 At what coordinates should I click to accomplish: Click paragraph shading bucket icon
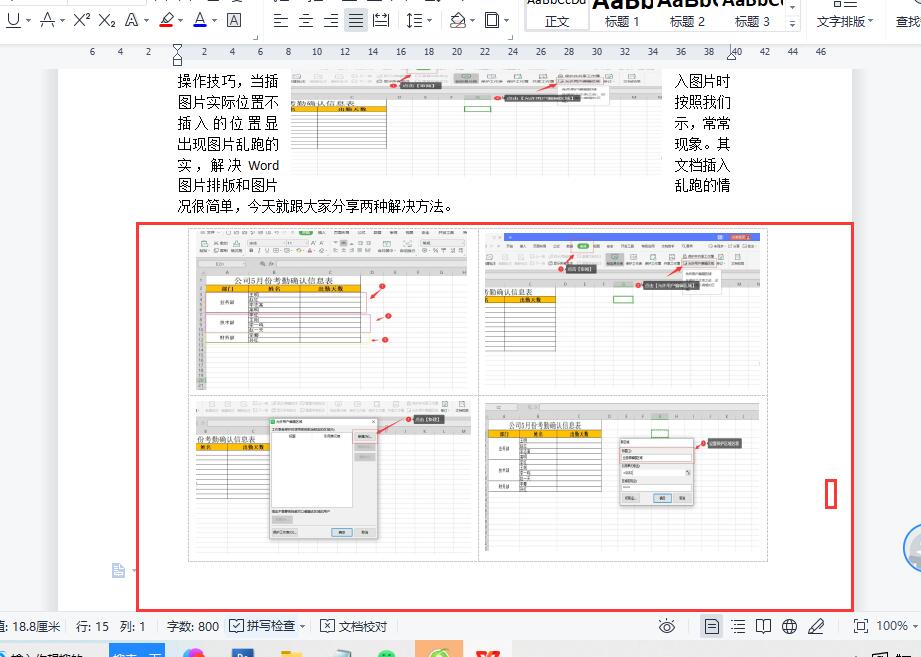458,21
